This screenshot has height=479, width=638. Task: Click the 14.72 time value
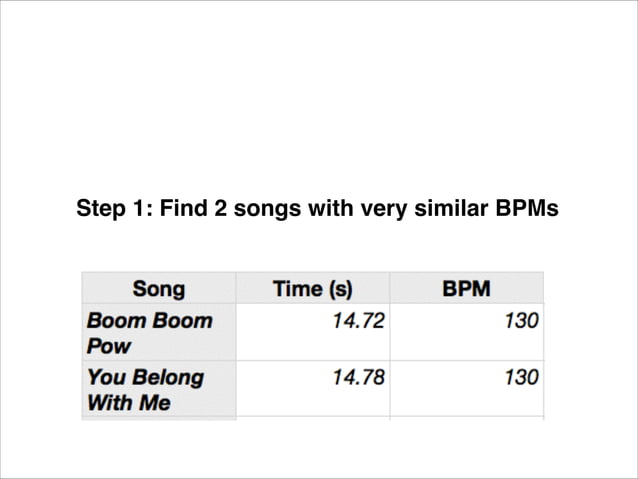tap(359, 321)
